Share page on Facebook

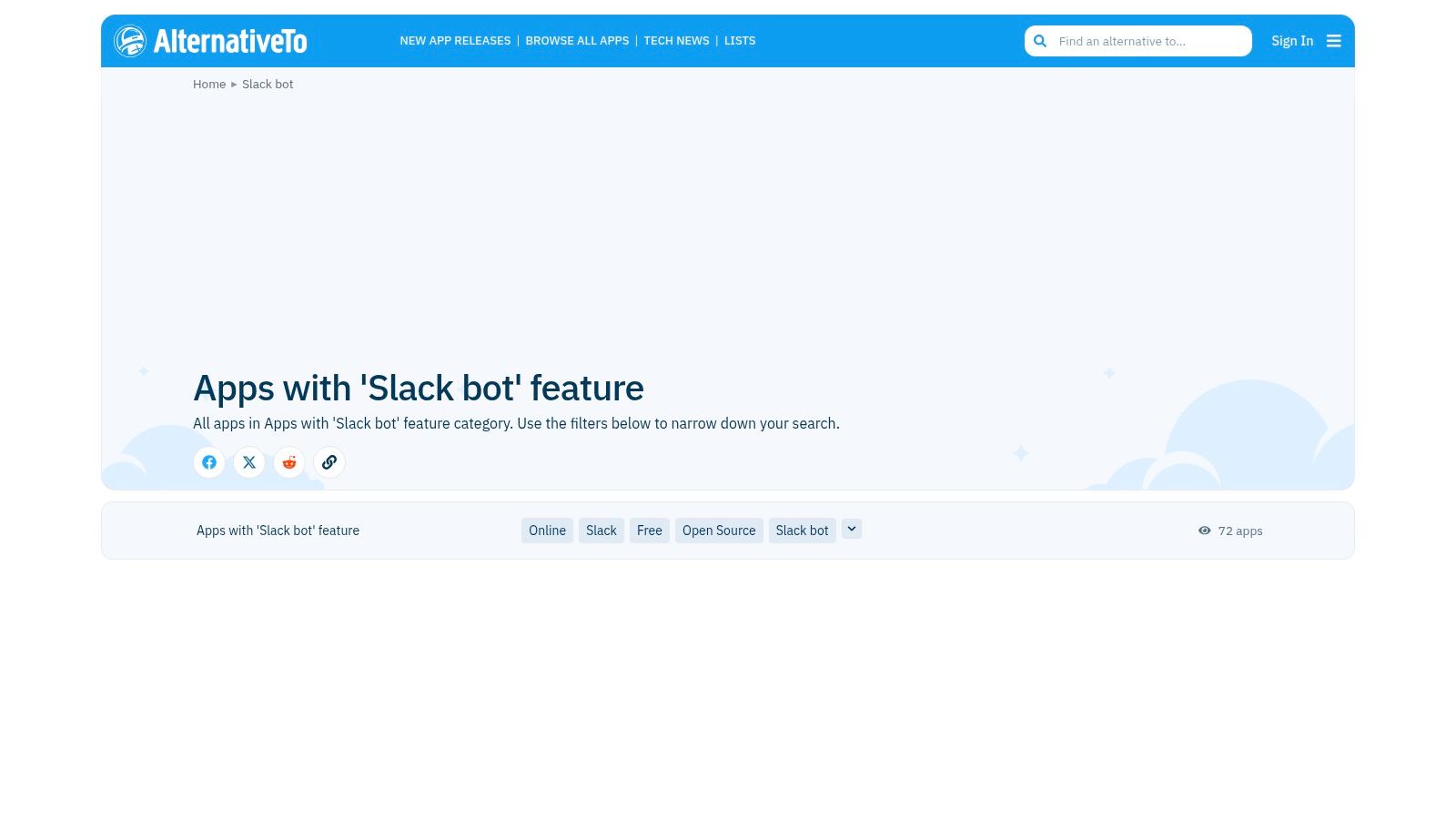pos(209,462)
